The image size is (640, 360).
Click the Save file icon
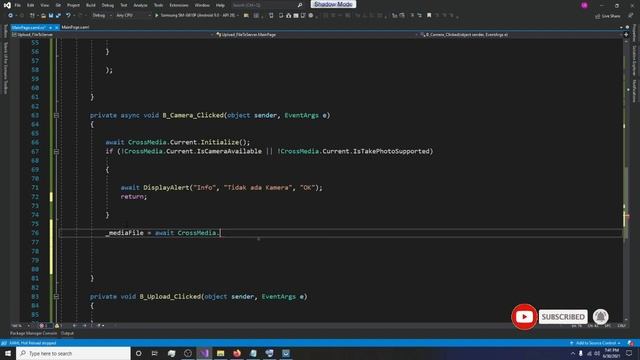pyautogui.click(x=51, y=16)
